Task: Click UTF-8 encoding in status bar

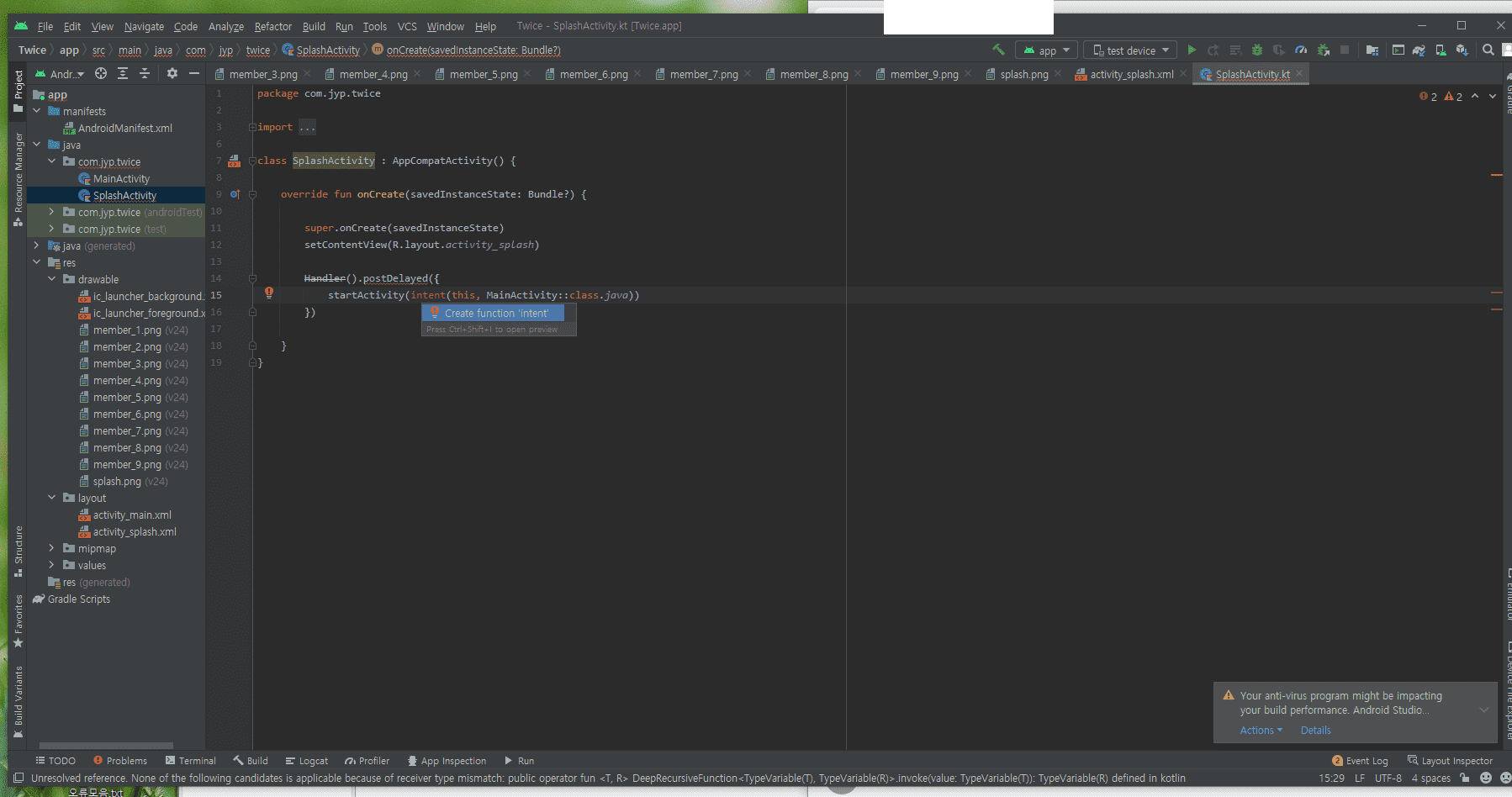Action: tap(1388, 778)
